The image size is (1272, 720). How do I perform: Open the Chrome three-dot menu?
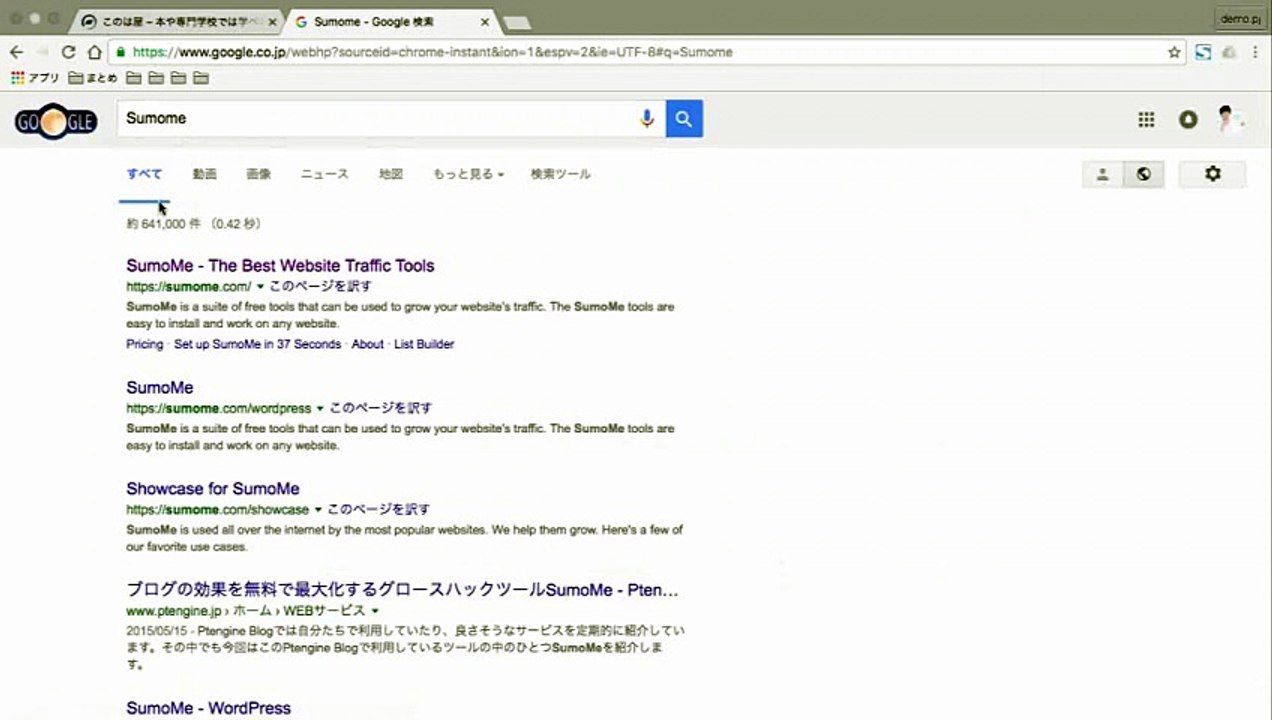click(x=1253, y=52)
